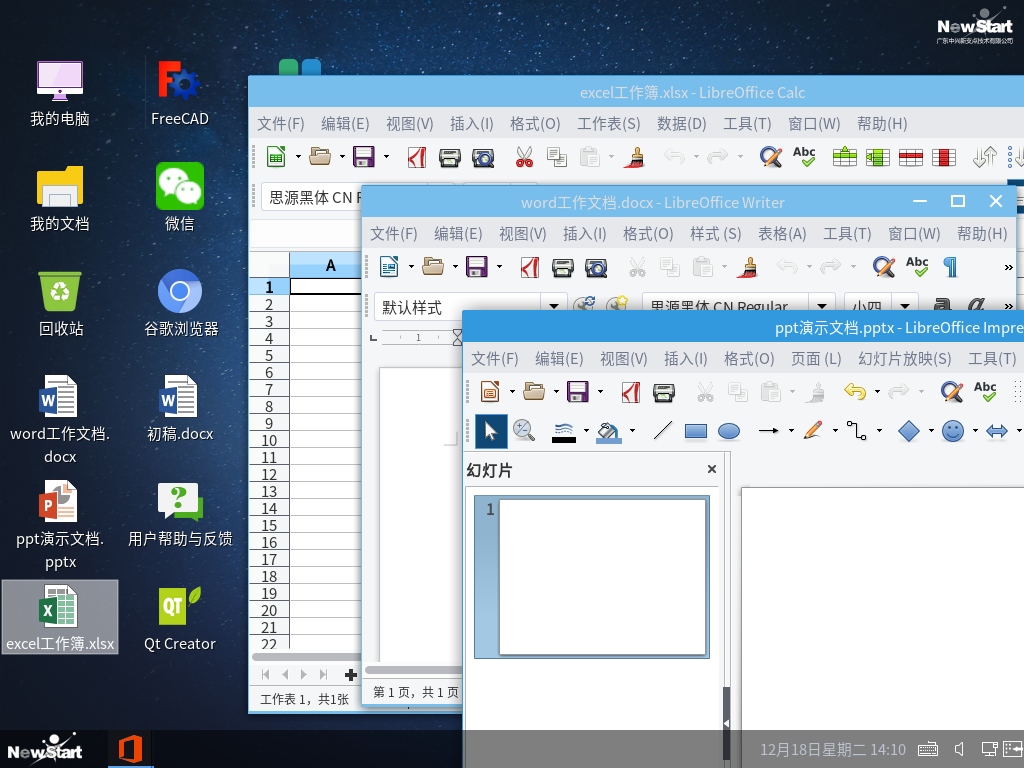
Task: Open 谷歌浏览器 desktop icon
Action: (x=181, y=303)
